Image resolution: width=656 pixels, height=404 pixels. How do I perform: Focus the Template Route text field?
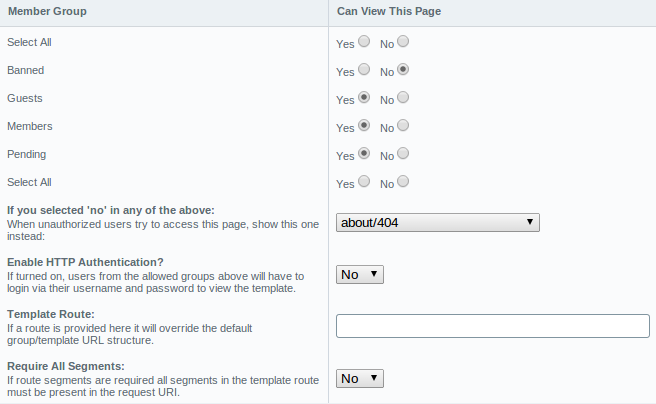coord(493,326)
